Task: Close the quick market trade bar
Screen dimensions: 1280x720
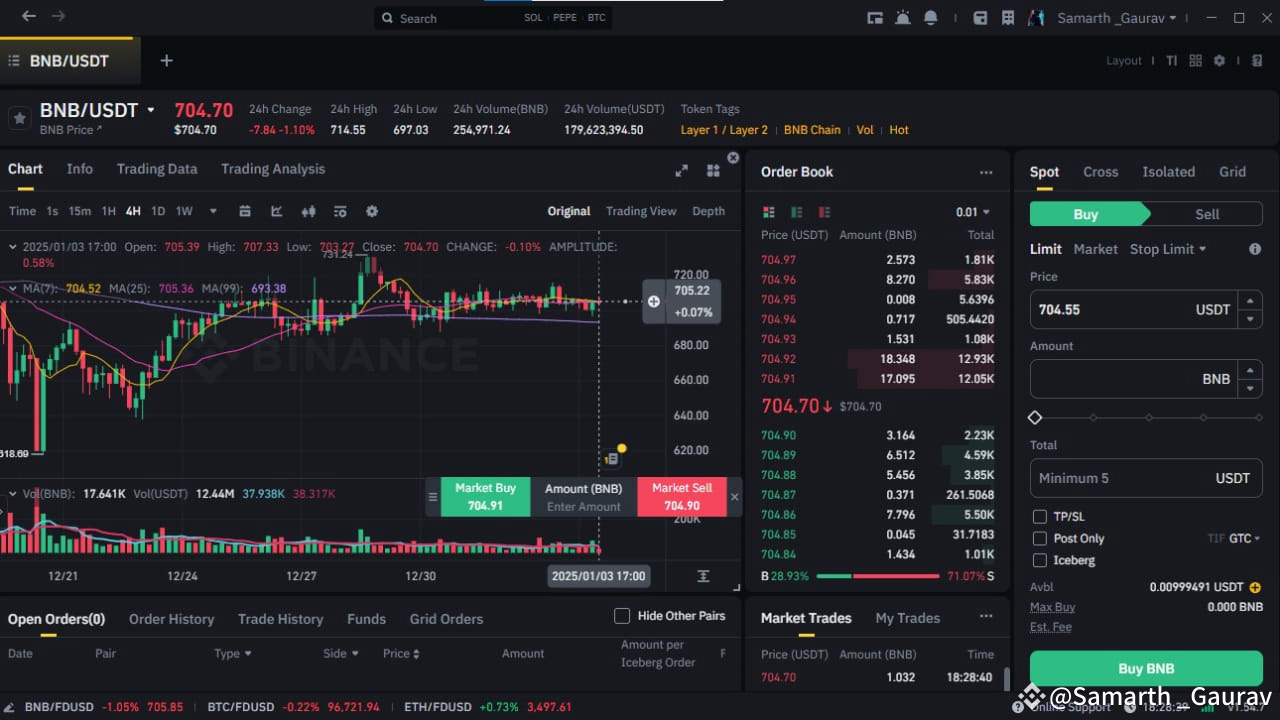Action: 735,497
